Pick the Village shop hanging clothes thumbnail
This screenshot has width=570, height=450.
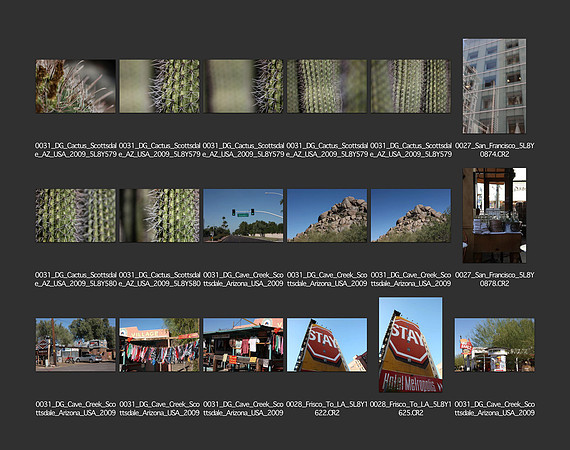click(159, 345)
